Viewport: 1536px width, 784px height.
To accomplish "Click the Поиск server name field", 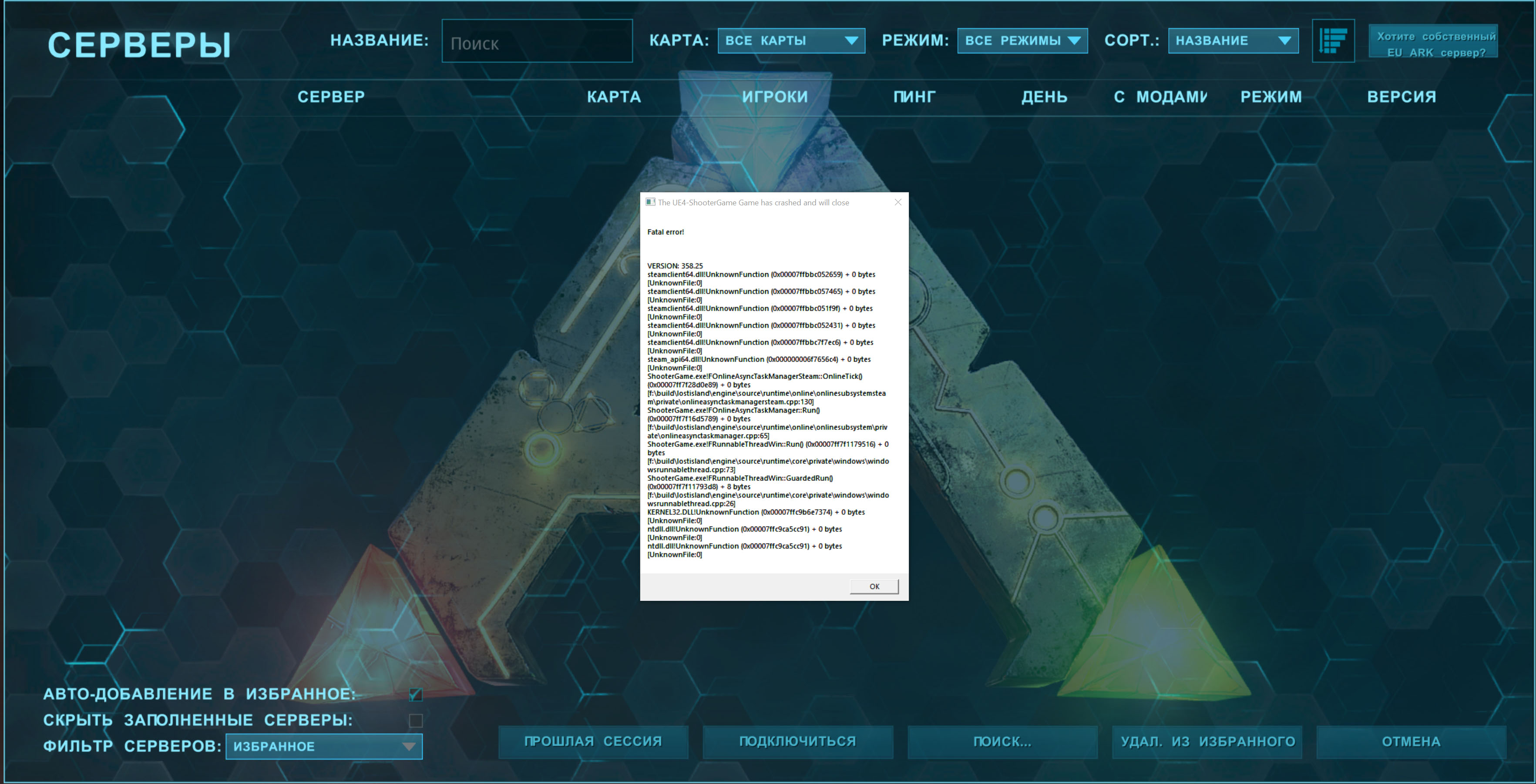I will (537, 41).
